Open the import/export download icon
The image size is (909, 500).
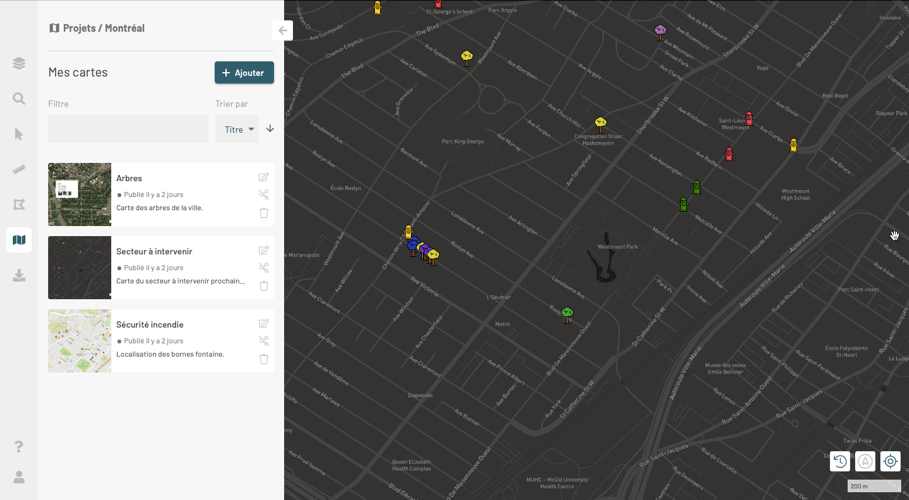click(19, 276)
